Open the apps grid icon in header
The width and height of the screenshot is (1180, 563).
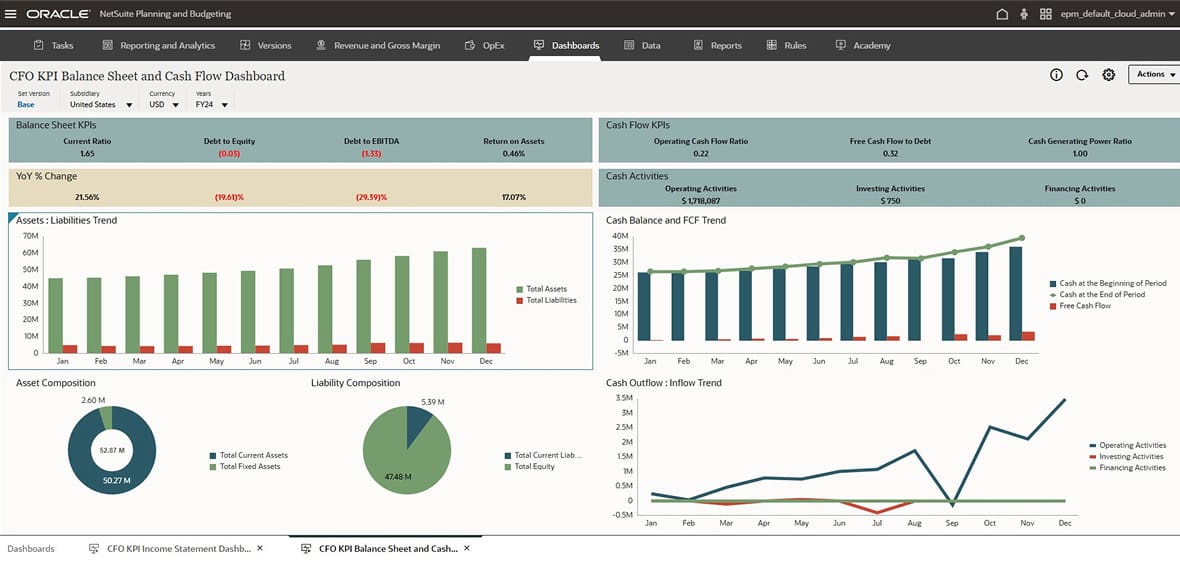pos(1046,14)
